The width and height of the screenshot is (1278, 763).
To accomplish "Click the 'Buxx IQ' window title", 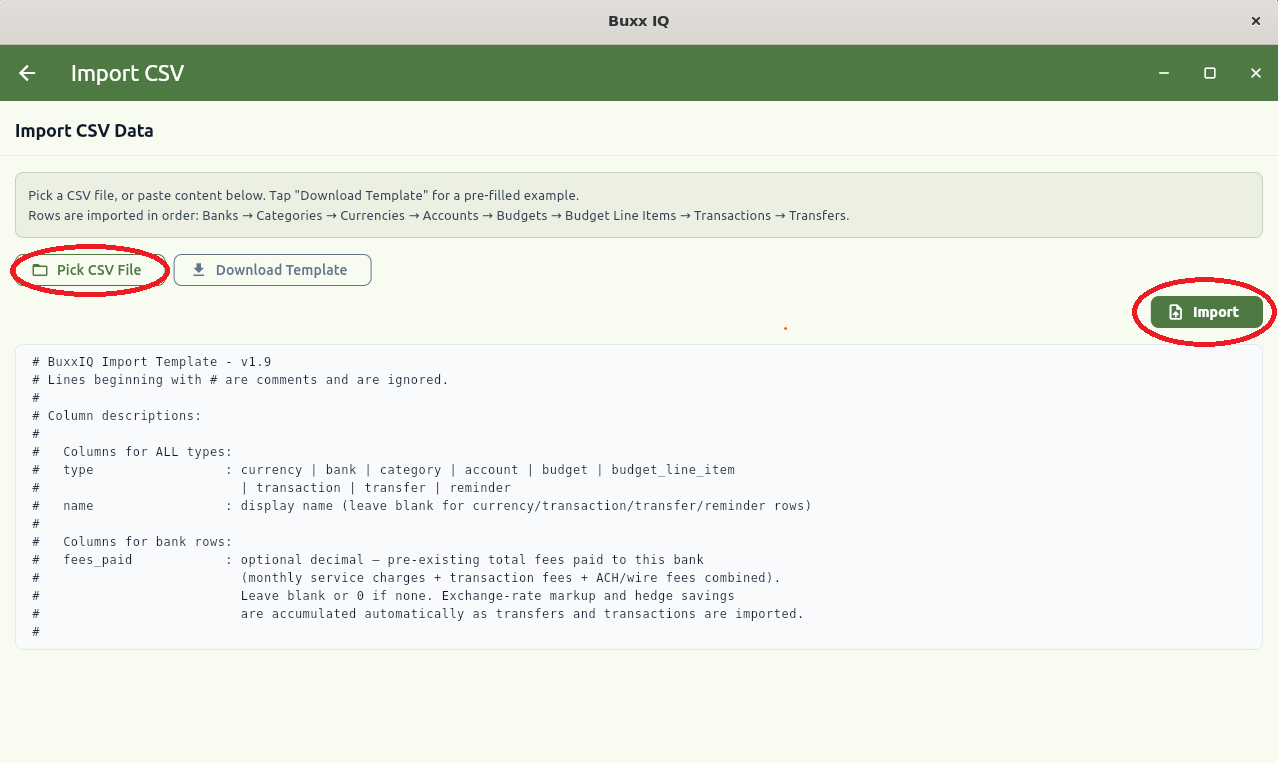I will point(638,21).
